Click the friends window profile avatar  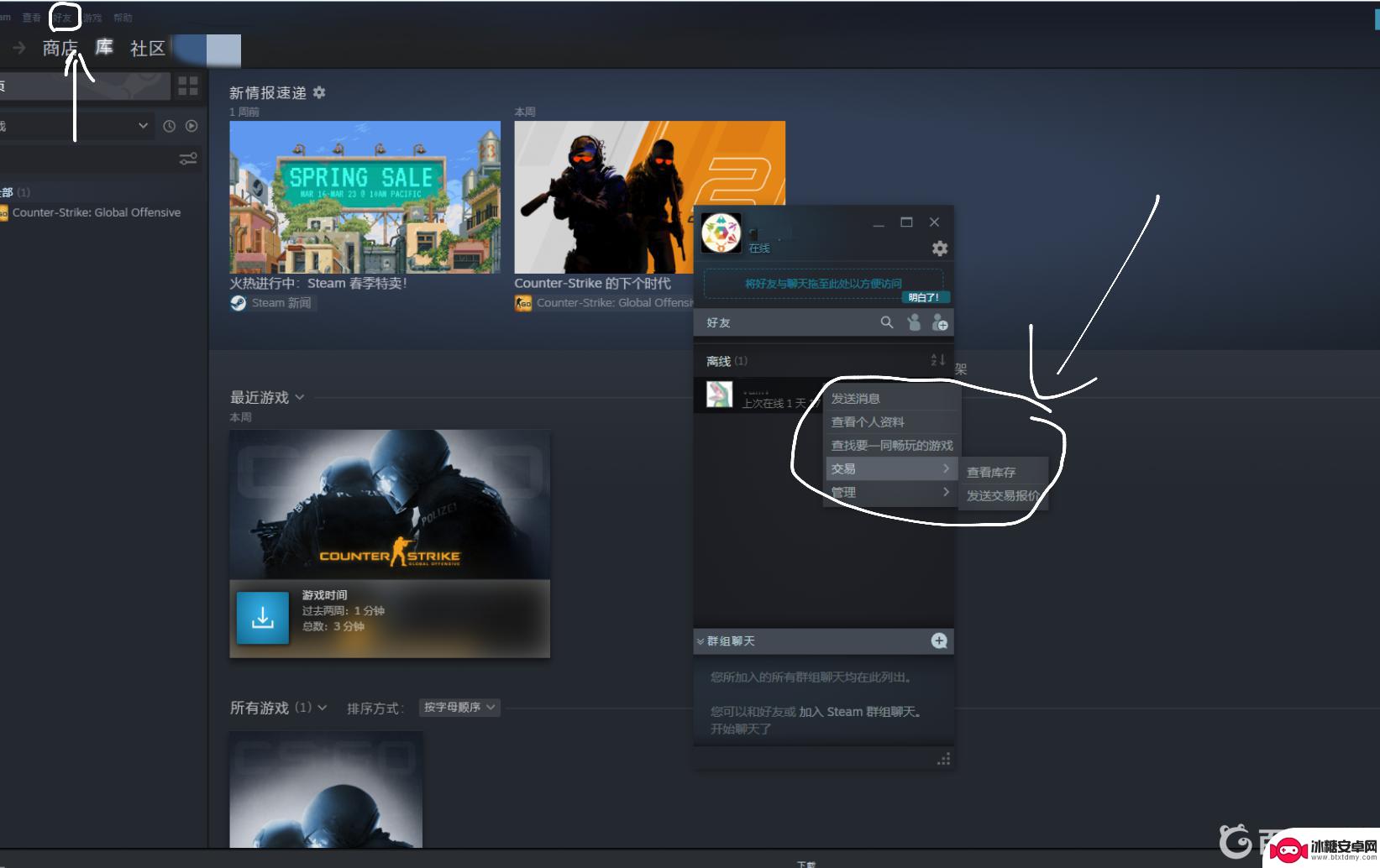721,233
